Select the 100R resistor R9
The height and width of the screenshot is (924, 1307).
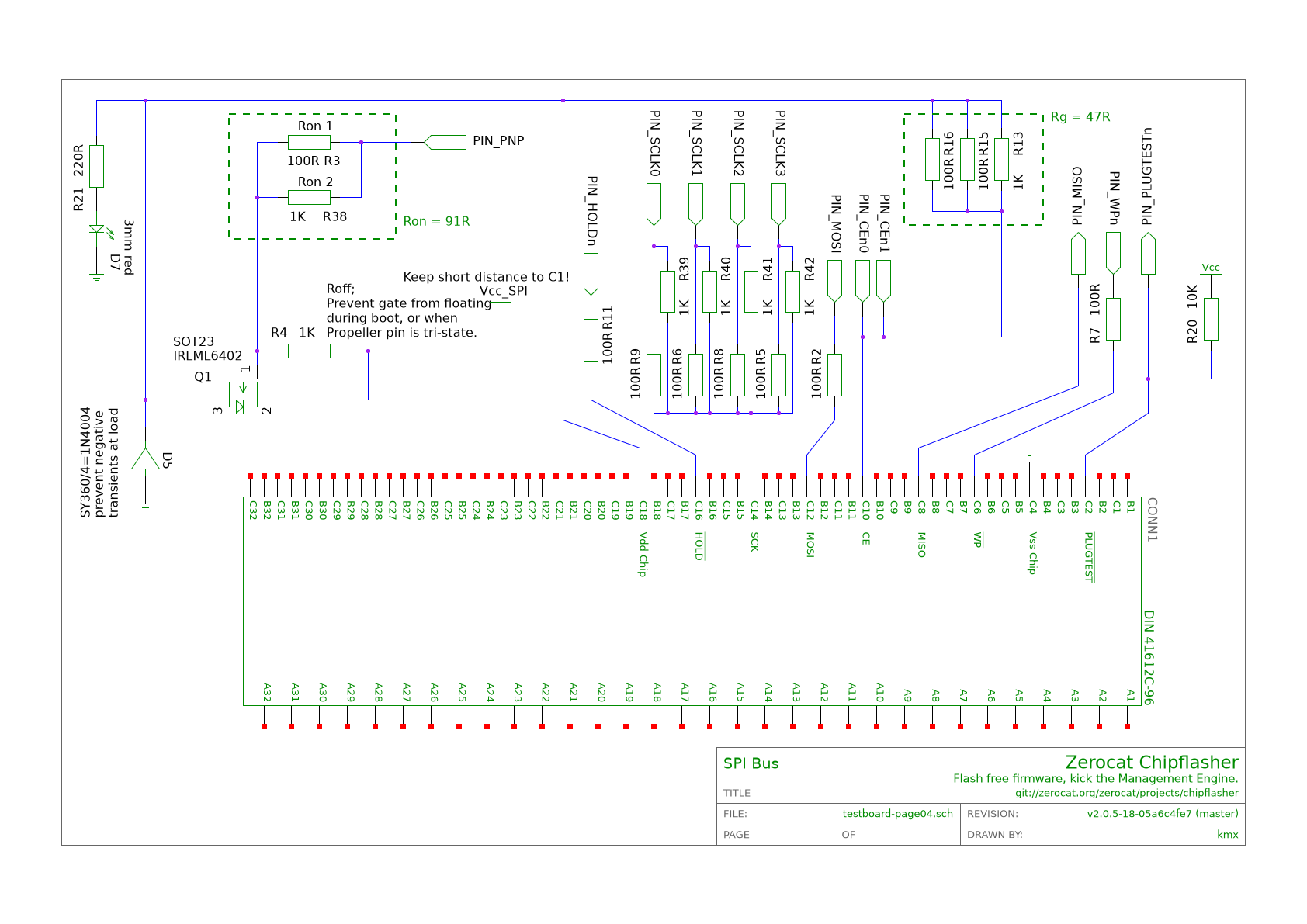pyautogui.click(x=653, y=375)
